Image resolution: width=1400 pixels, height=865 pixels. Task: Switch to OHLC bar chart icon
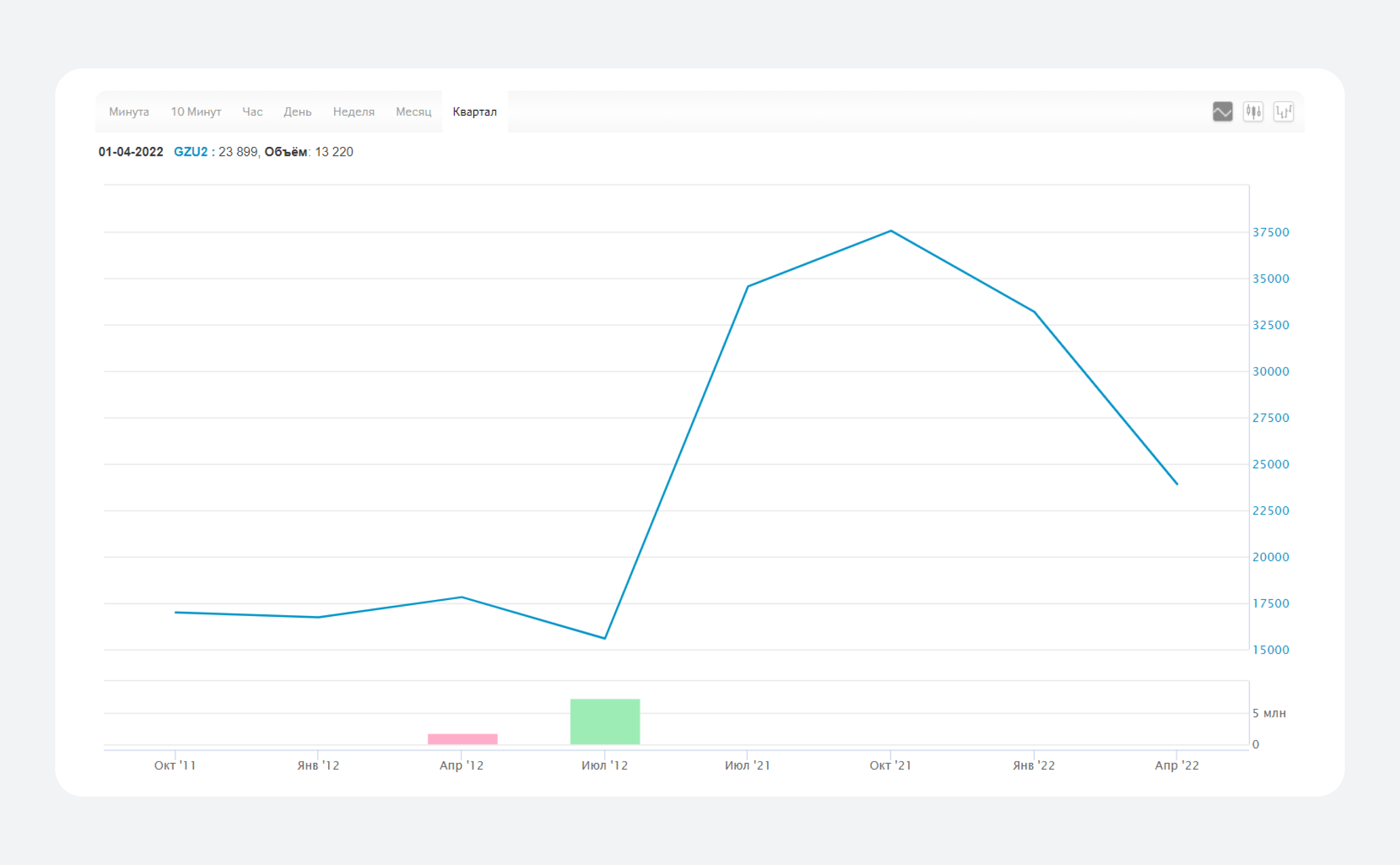pyautogui.click(x=1283, y=112)
